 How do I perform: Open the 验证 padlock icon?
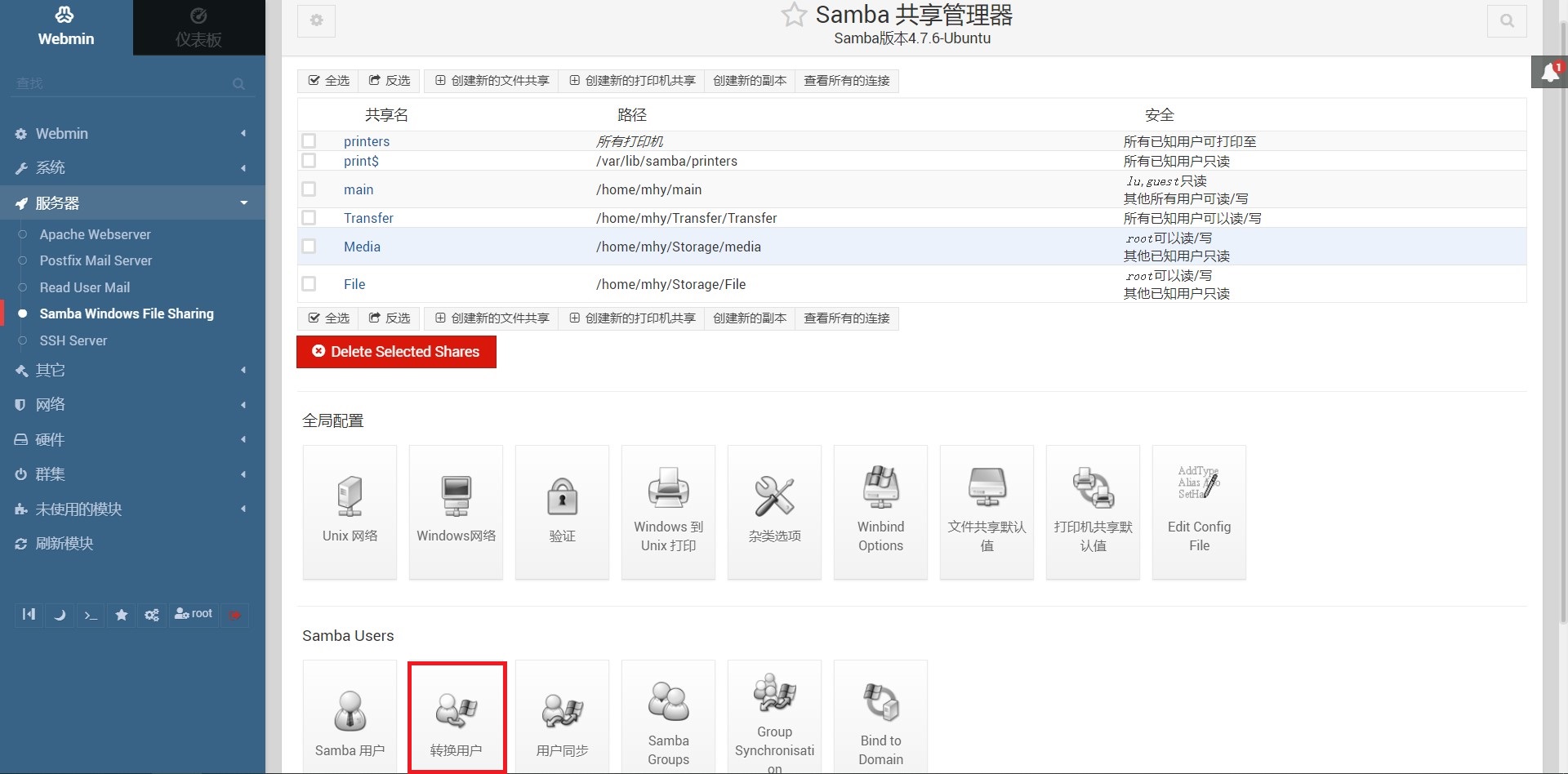562,512
